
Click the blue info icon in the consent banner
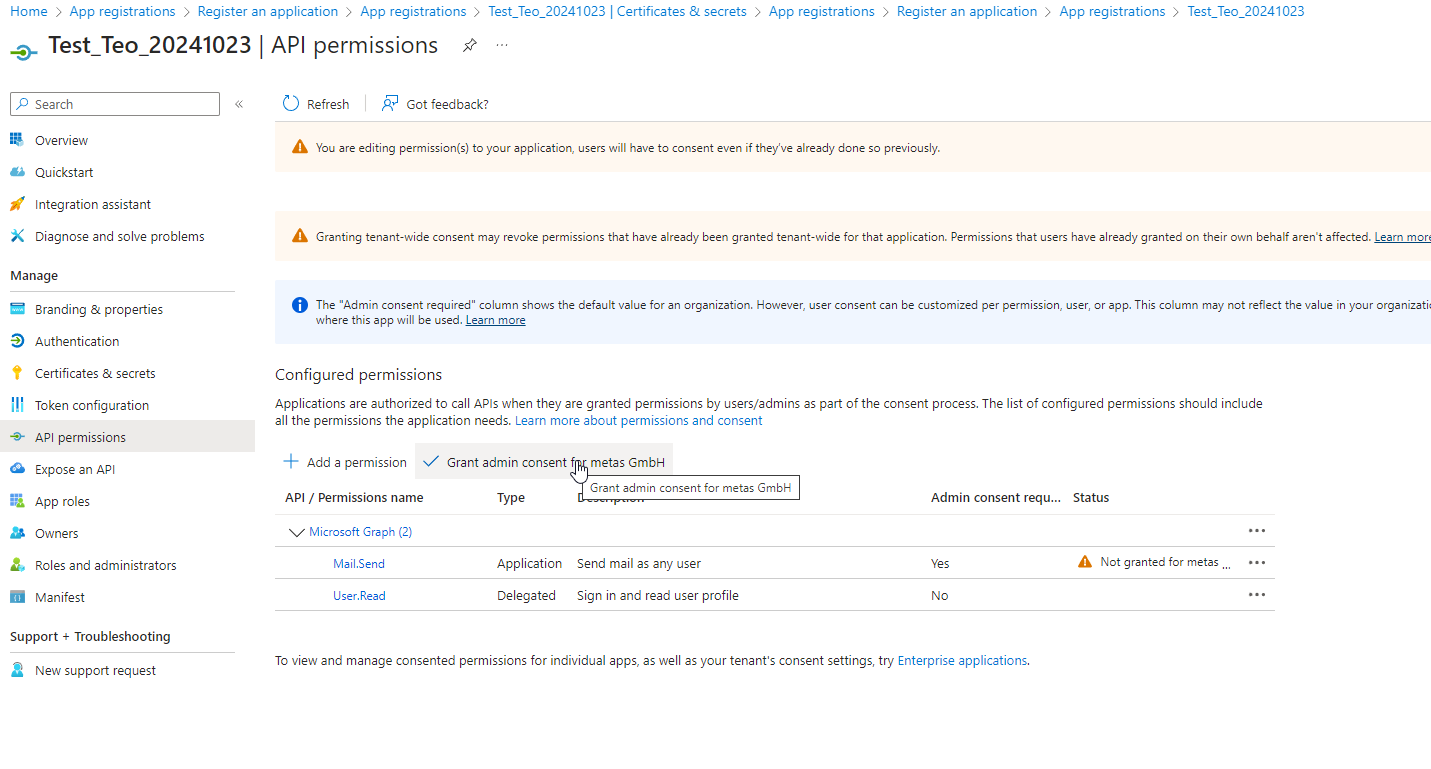[299, 305]
